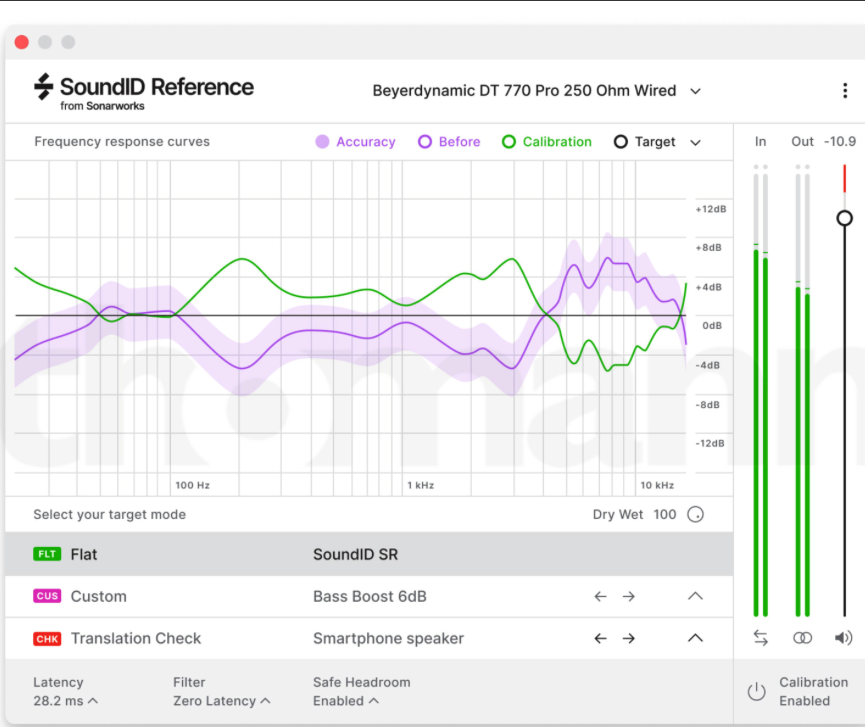Toggle the Calibration curve display
This screenshot has height=727, width=865.
(x=547, y=142)
